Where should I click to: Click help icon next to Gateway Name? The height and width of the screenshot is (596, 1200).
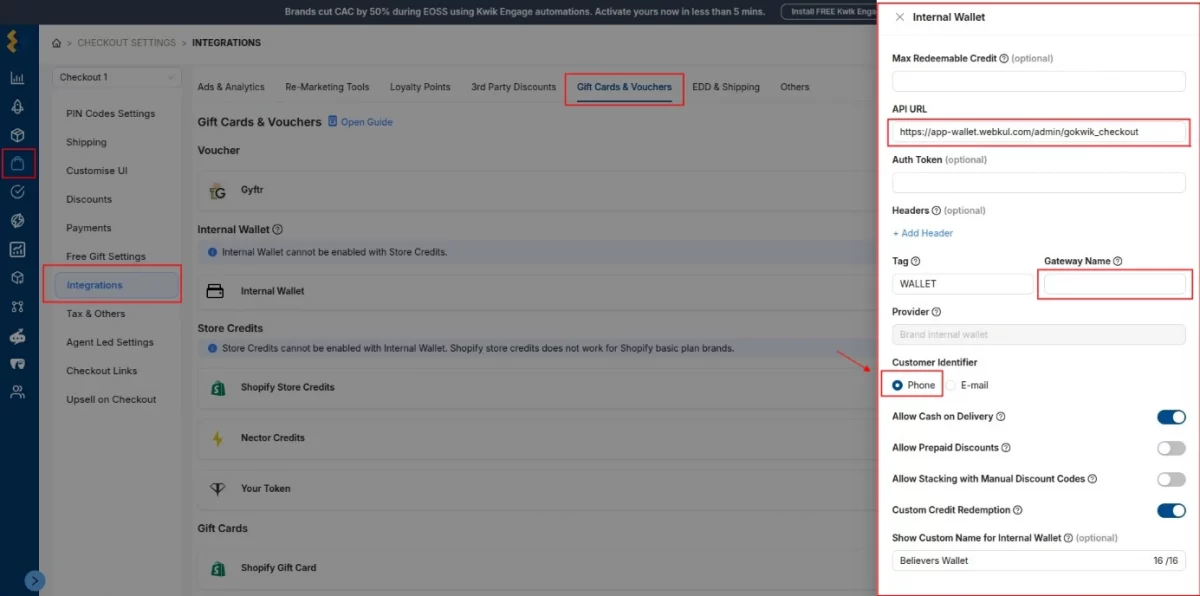pos(1118,261)
